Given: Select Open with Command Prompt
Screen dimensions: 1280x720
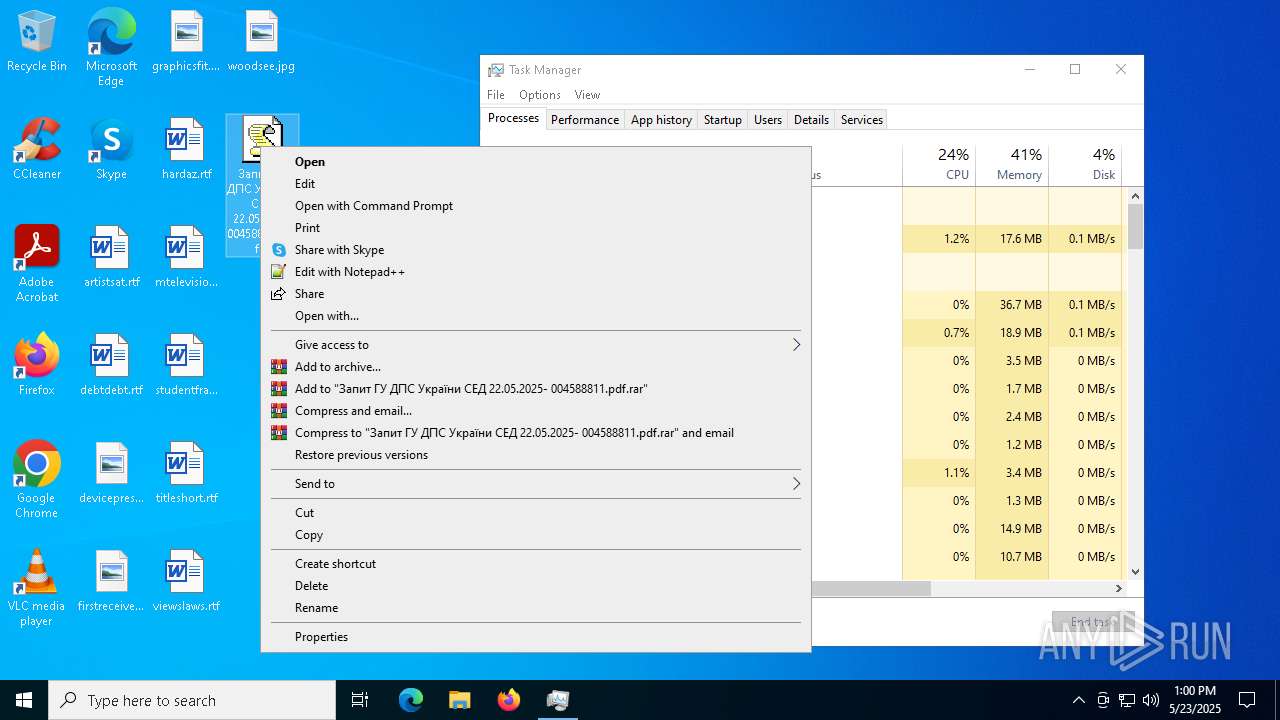Looking at the screenshot, I should 536,206.
